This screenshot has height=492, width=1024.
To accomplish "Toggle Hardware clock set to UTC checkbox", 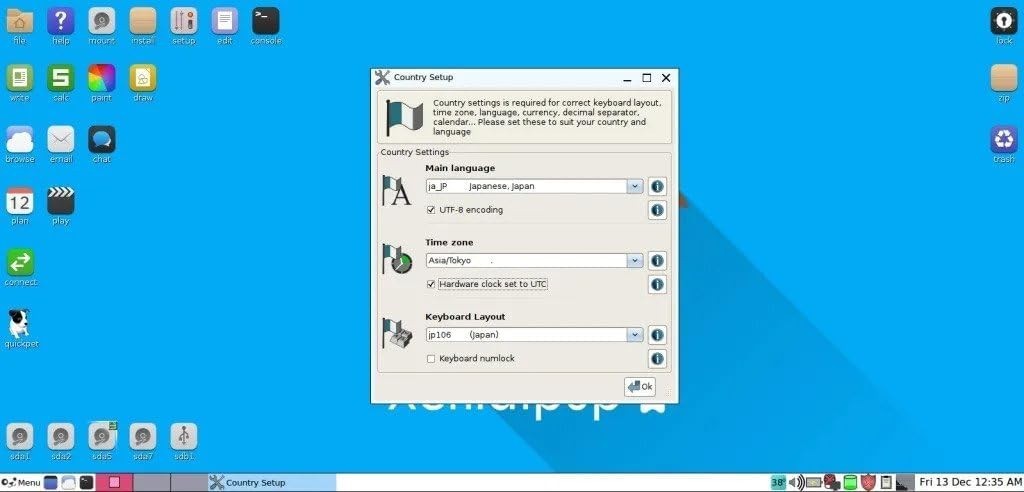I will tap(430, 284).
